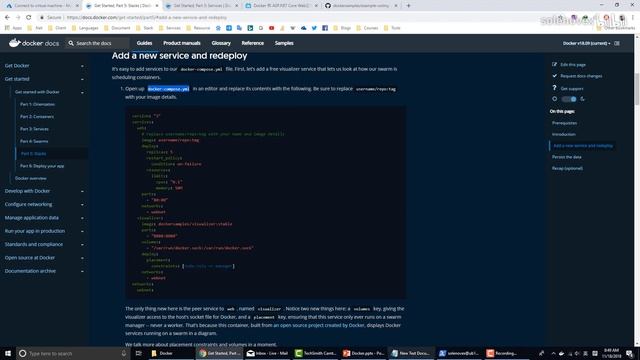
Task: Click the browser Forward arrow
Action: click(18, 18)
